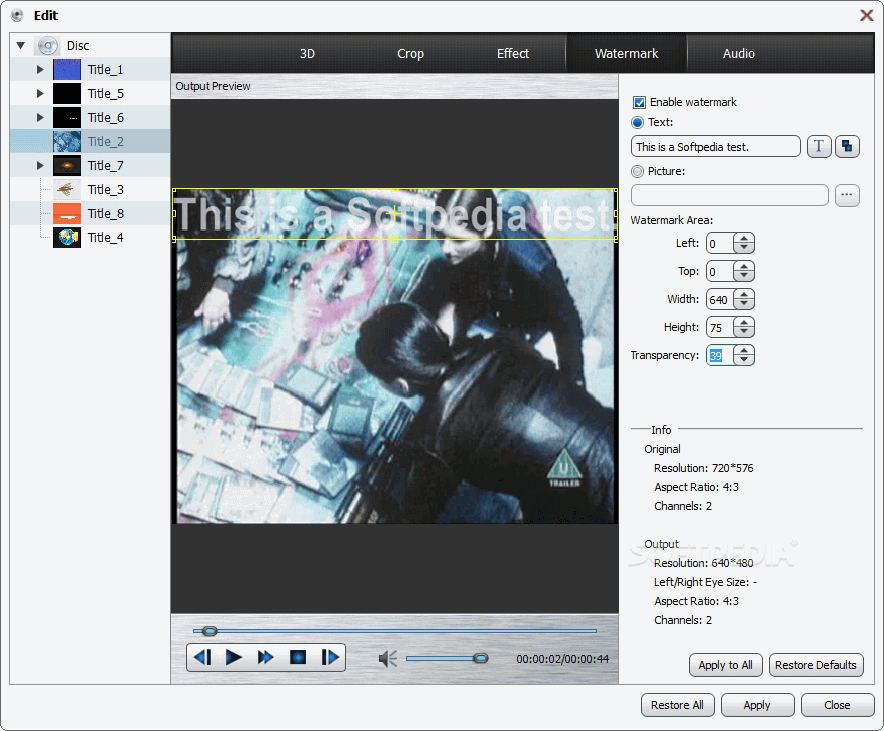Close the Edit dialog with X

(x=867, y=15)
